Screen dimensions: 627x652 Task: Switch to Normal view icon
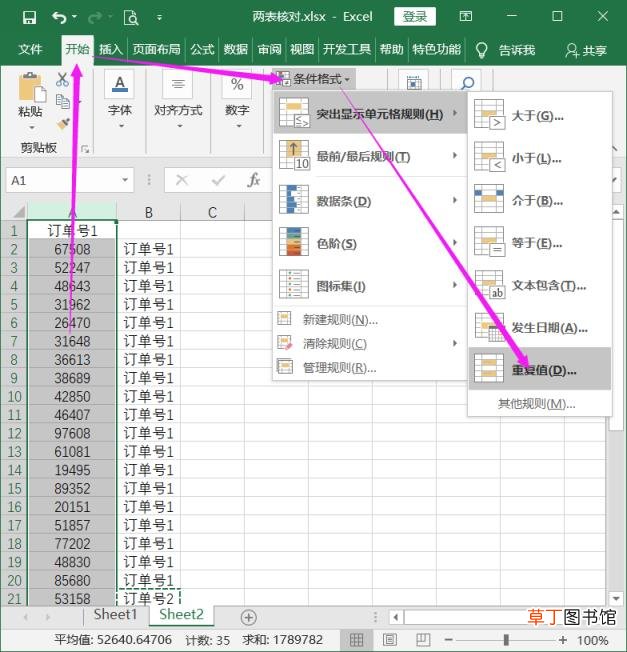[356, 640]
